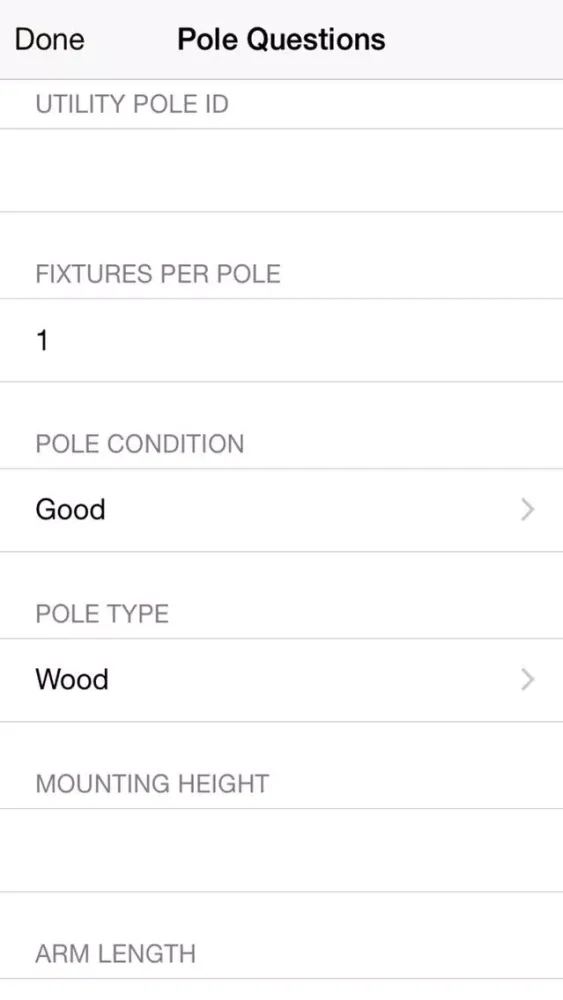The image size is (563, 1000).
Task: Tap the Good value text
Action: (x=70, y=510)
